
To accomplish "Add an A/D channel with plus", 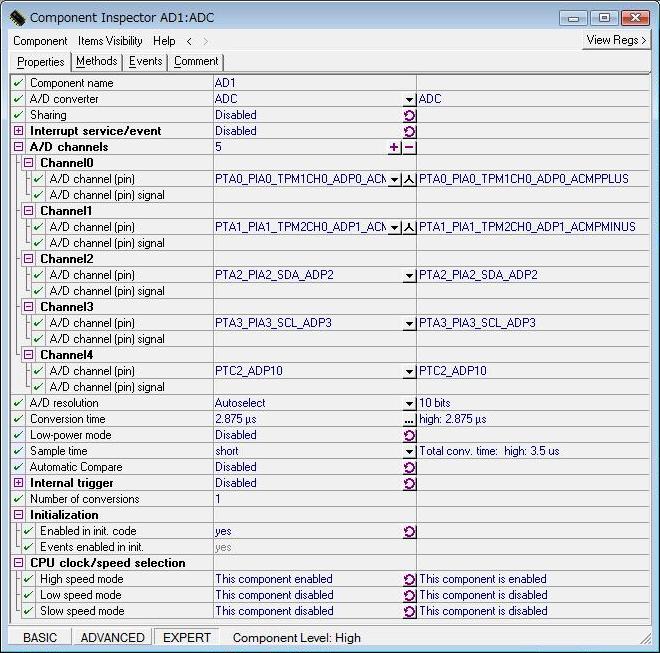I will pyautogui.click(x=394, y=147).
